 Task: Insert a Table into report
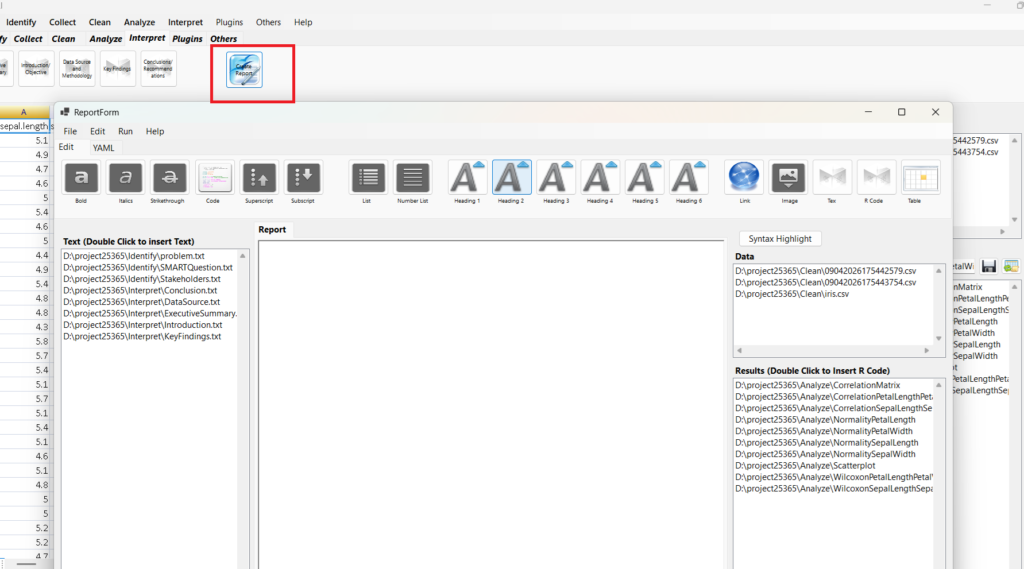point(920,177)
